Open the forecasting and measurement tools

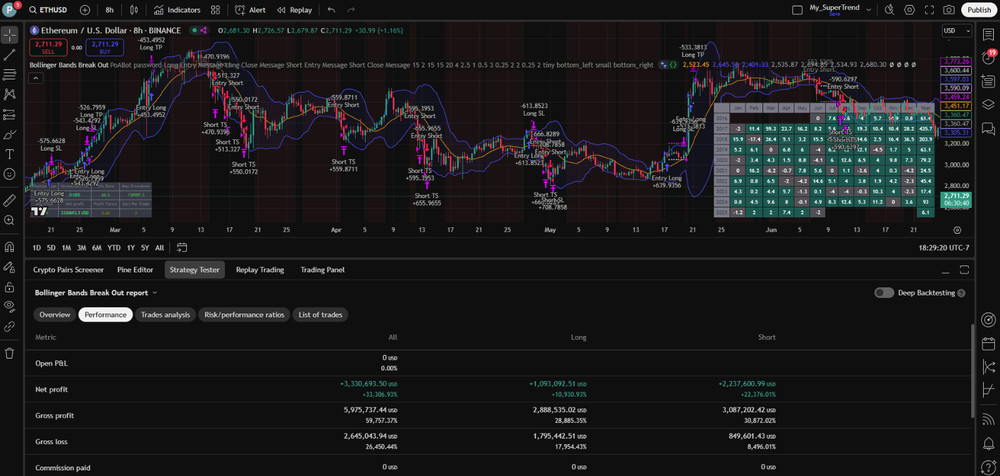(x=10, y=114)
